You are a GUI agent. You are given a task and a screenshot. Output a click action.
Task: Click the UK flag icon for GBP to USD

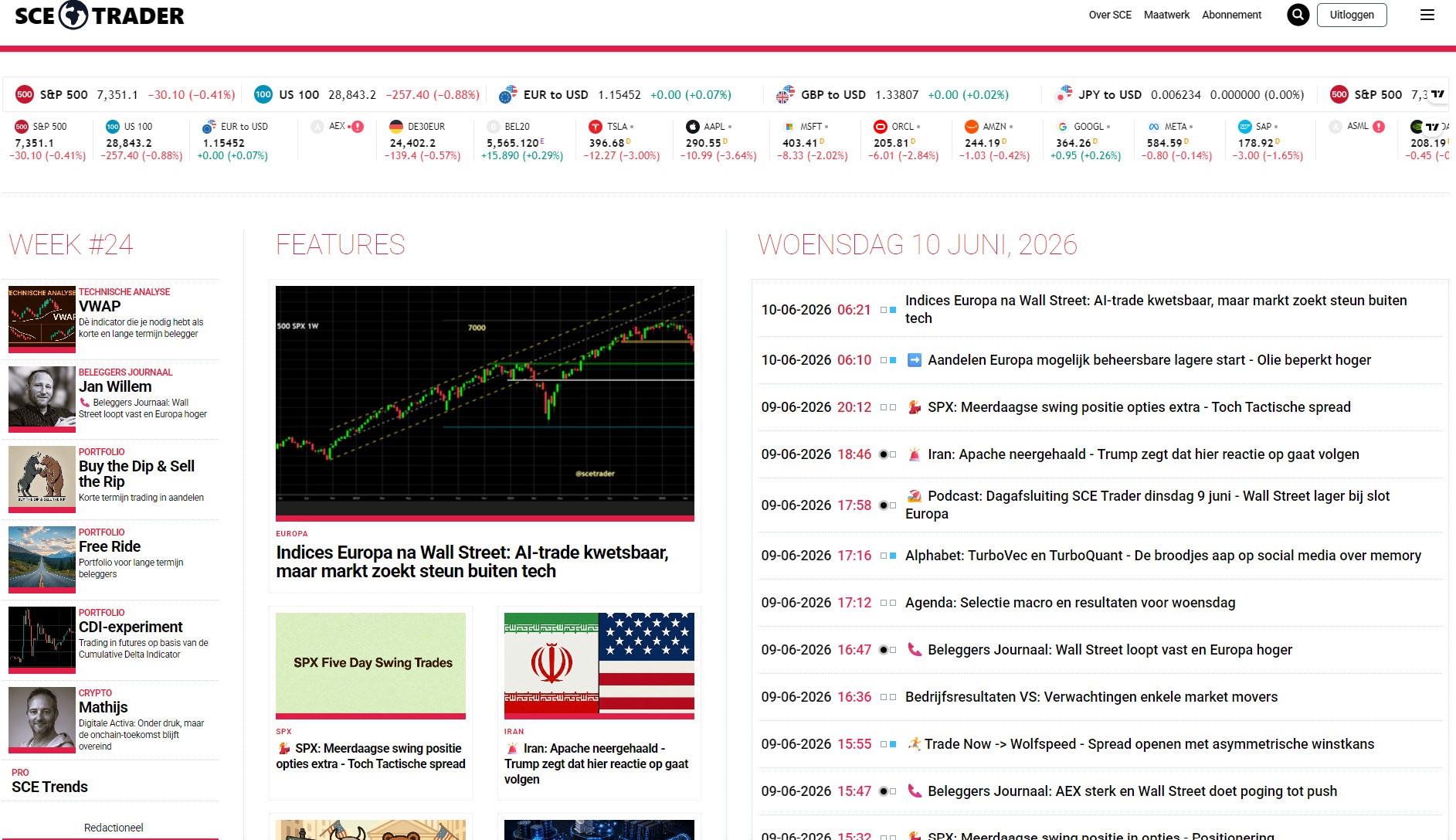click(x=785, y=95)
